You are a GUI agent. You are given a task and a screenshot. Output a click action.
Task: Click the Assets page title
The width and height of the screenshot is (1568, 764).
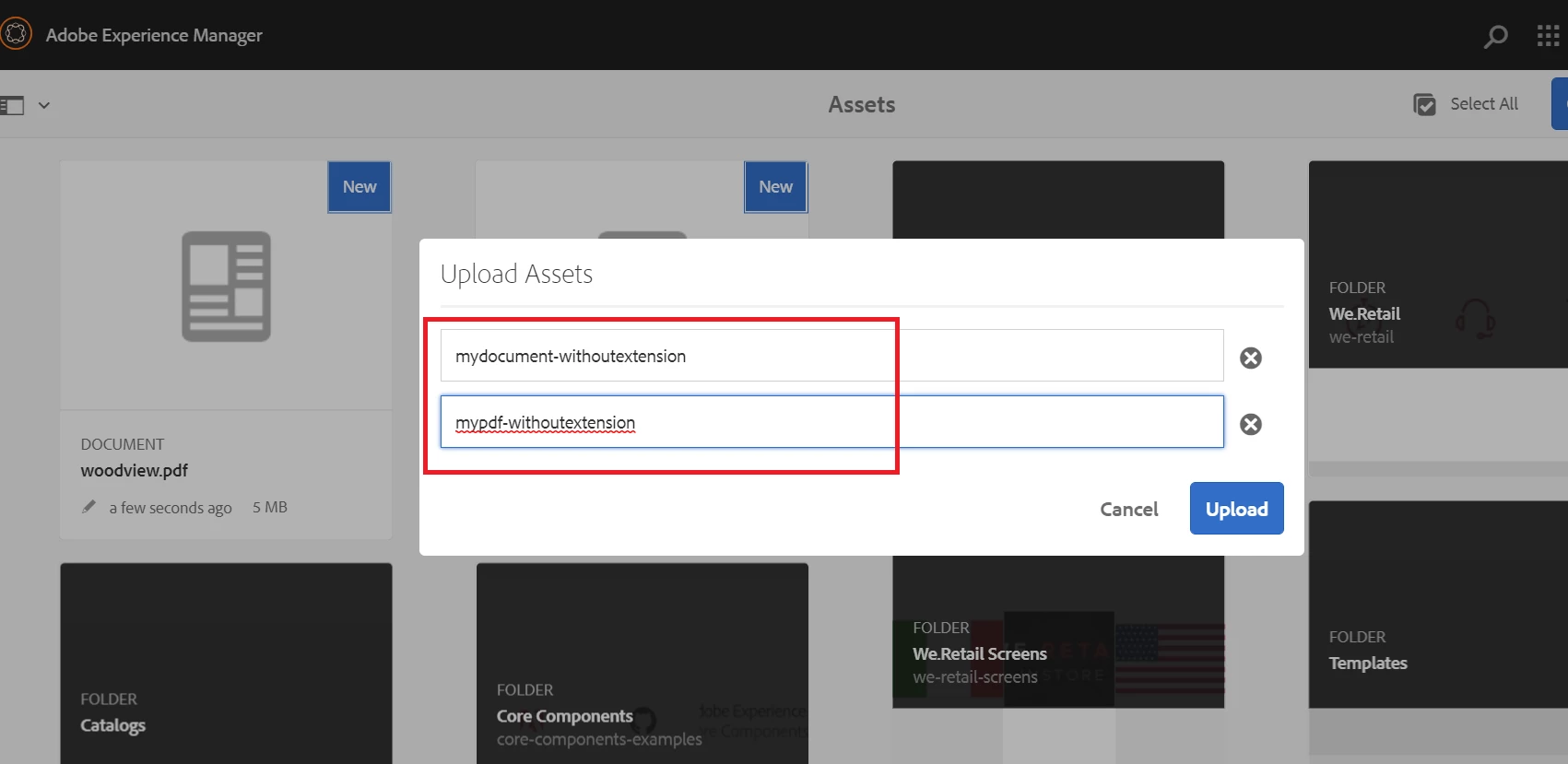pyautogui.click(x=861, y=105)
